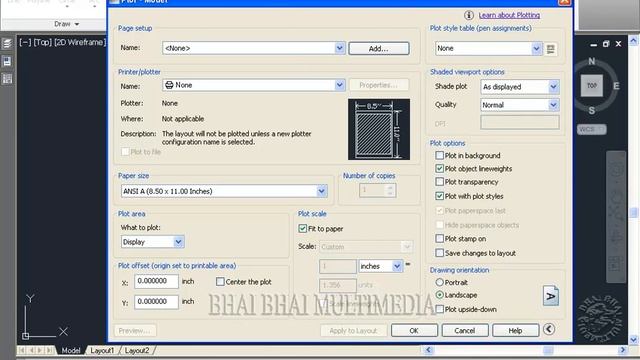The image size is (640, 360).
Task: Click the sheet list icon in left sidebar
Action: pyautogui.click(x=7, y=79)
